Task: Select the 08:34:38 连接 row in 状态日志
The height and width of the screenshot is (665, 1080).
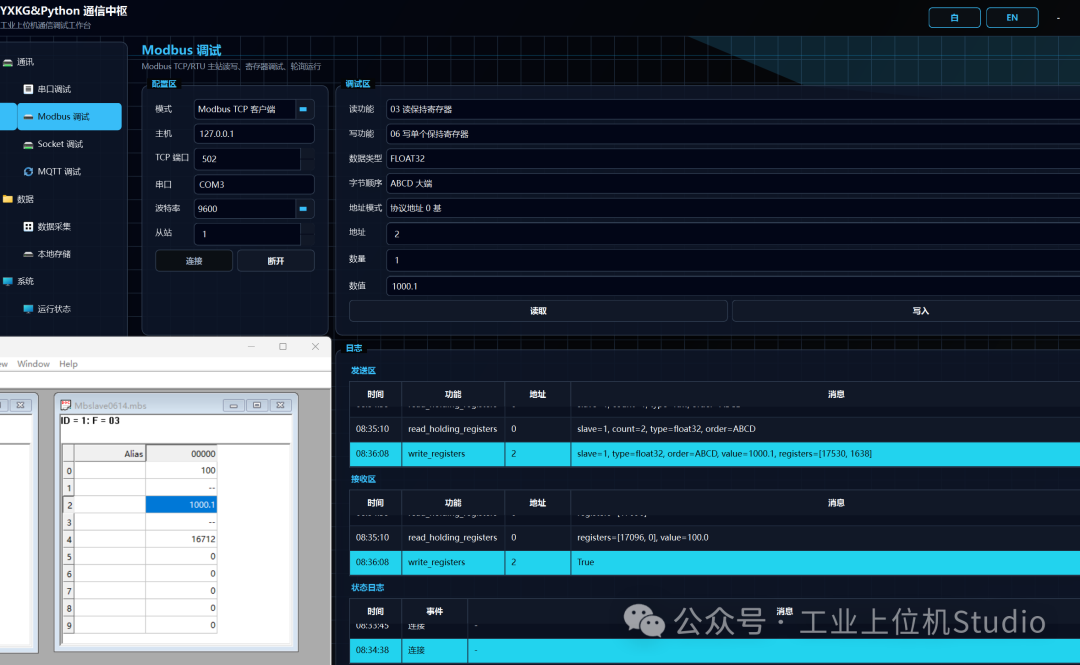Action: click(x=714, y=650)
